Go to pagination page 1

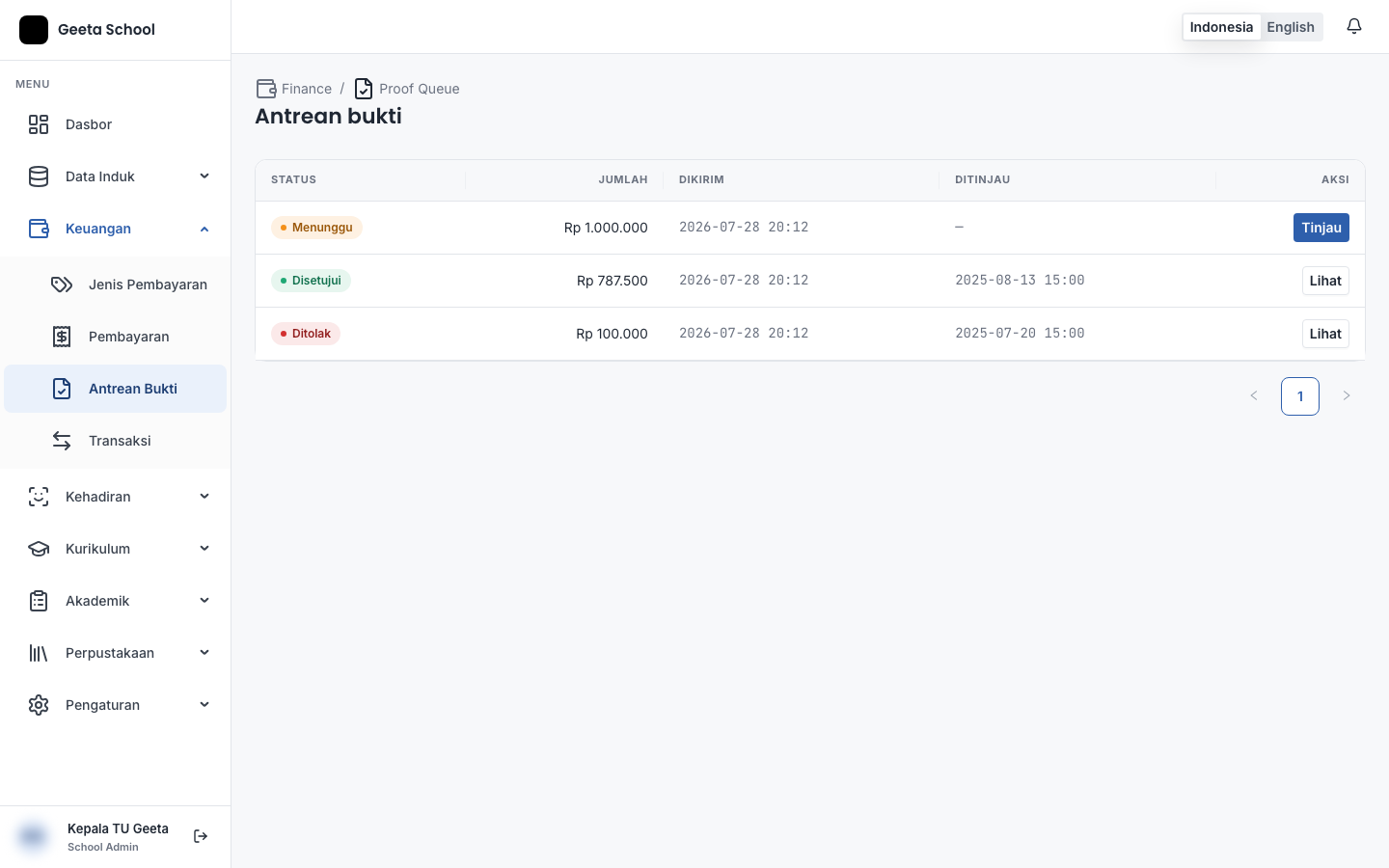[x=1300, y=396]
